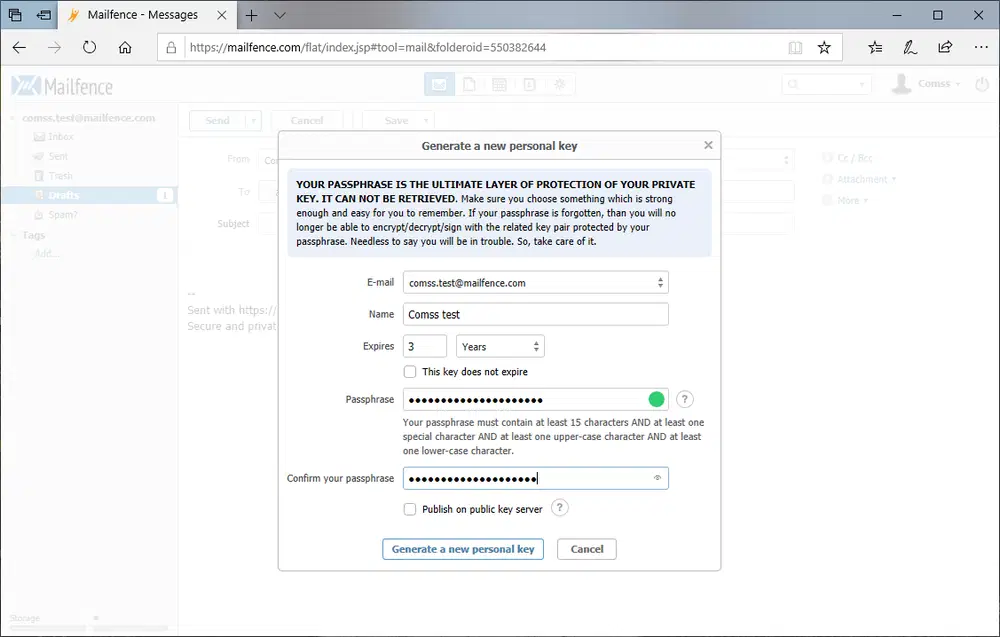This screenshot has height=637, width=1000.
Task: Open Reading view icon in address bar
Action: [795, 48]
